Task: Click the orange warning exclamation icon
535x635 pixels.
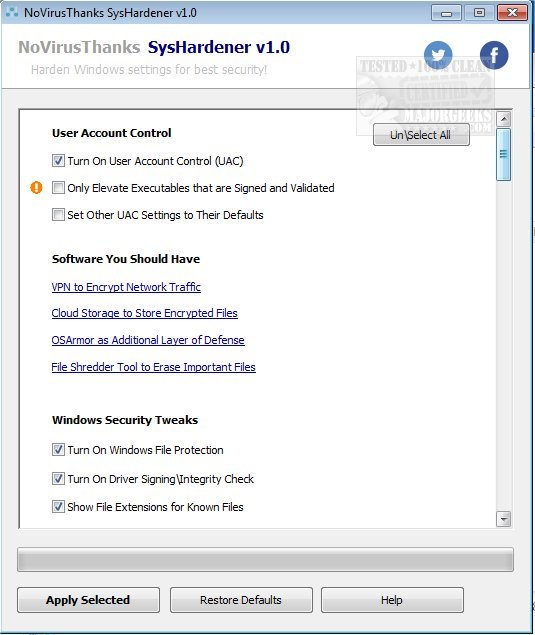Action: tap(36, 188)
